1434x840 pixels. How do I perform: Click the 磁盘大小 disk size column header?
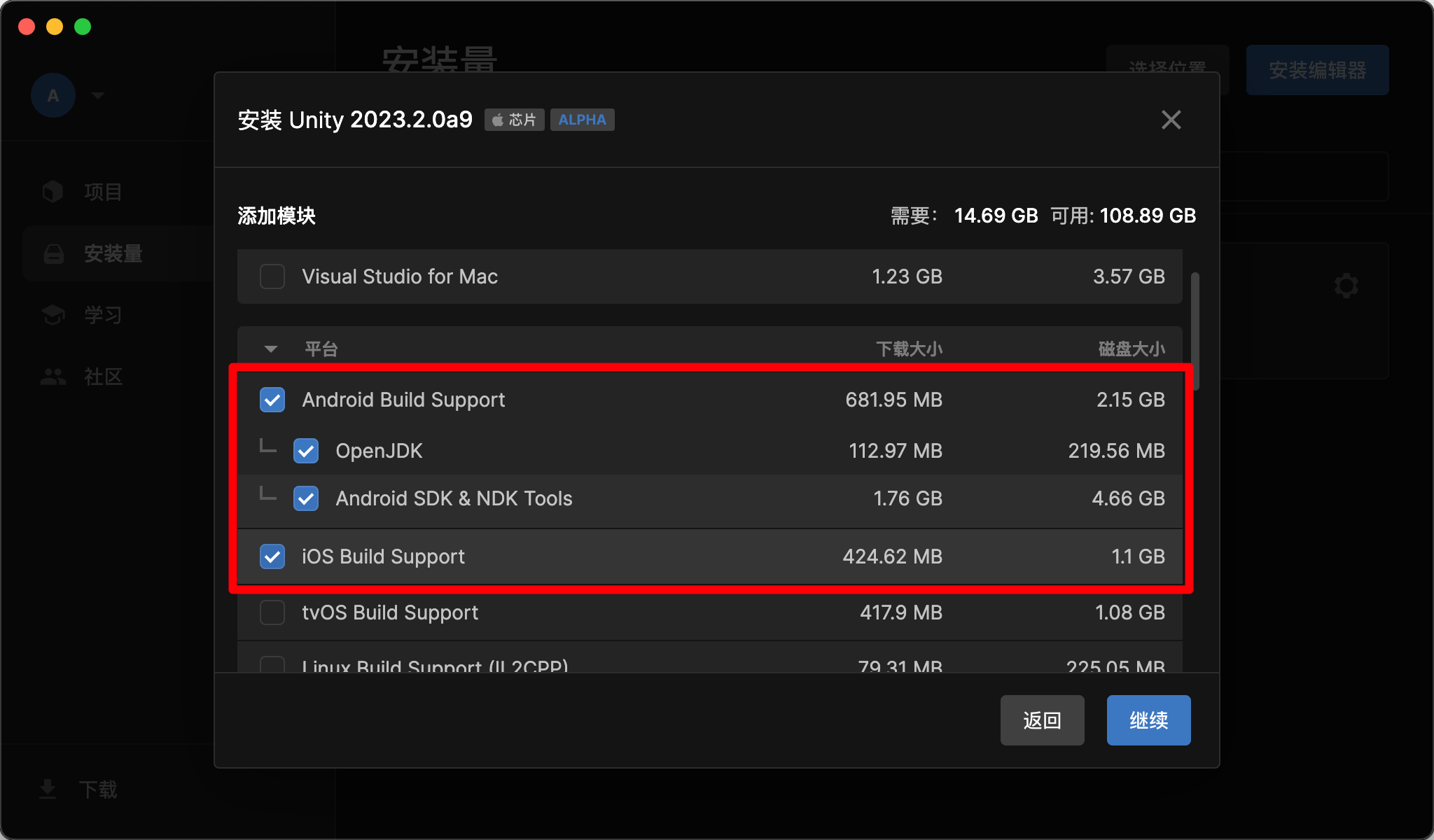pos(1132,349)
